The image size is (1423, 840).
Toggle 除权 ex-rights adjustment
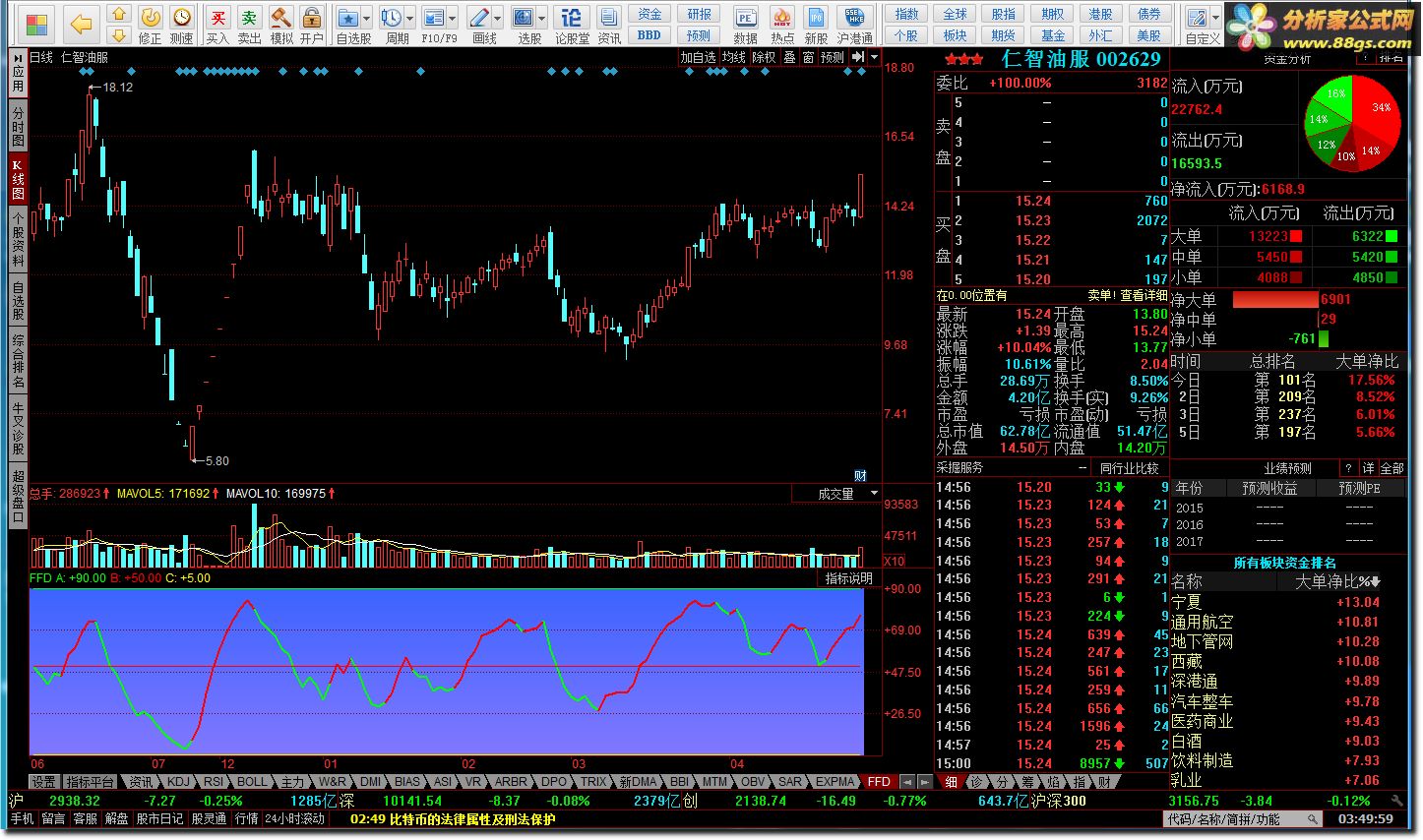tap(764, 58)
